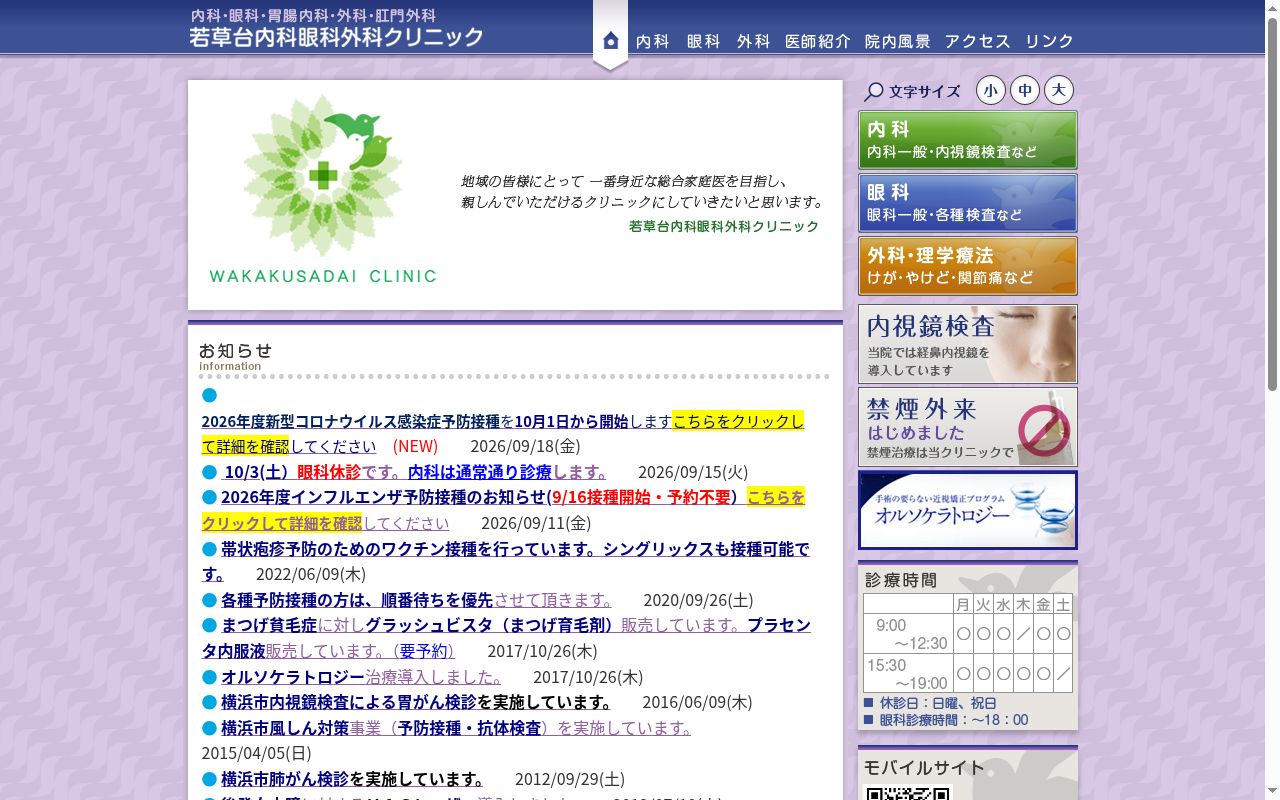The height and width of the screenshot is (800, 1280).
Task: Open the 2026 COVID vaccination notice link
Action: [502, 434]
